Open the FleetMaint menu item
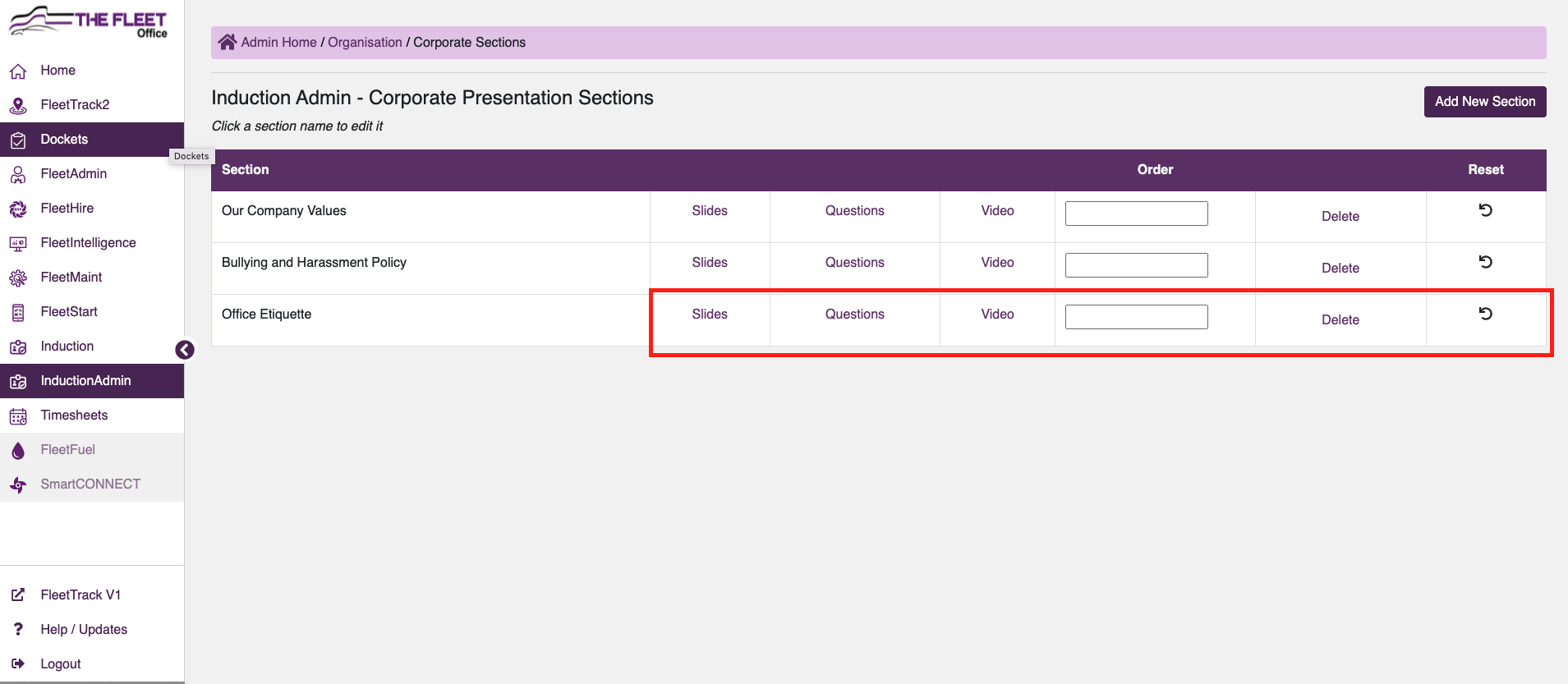This screenshot has width=1568, height=684. point(92,278)
